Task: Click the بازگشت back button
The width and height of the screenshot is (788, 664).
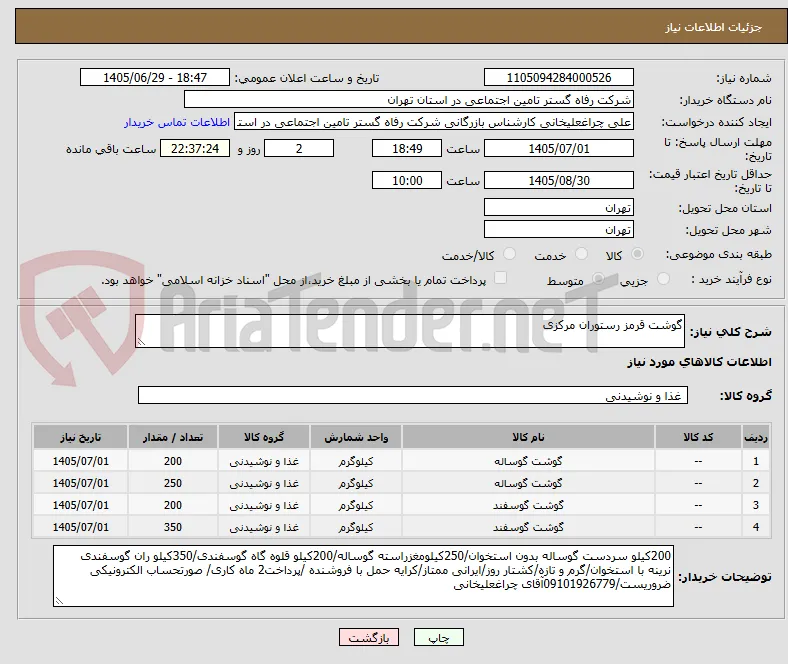Action: (369, 637)
